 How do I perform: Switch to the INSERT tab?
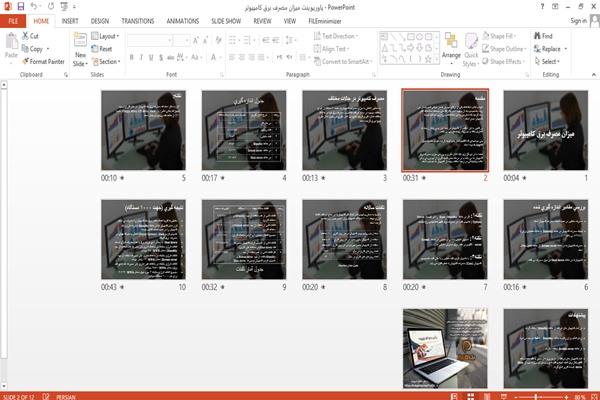[x=70, y=21]
